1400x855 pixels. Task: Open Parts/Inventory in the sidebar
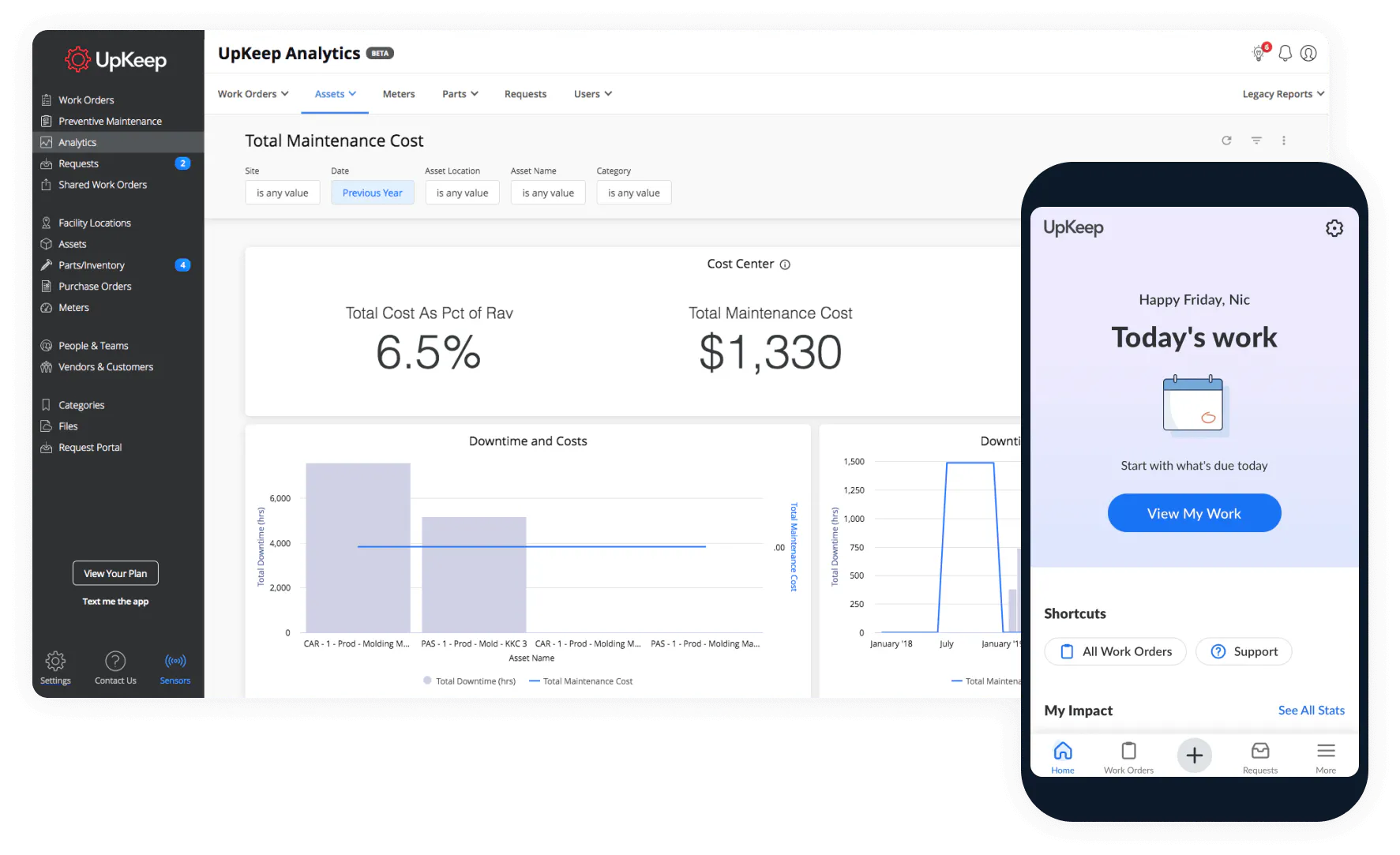point(117,265)
